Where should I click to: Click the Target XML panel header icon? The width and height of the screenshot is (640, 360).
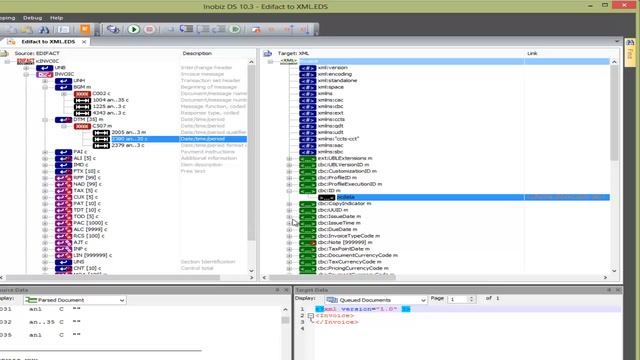(x=268, y=53)
